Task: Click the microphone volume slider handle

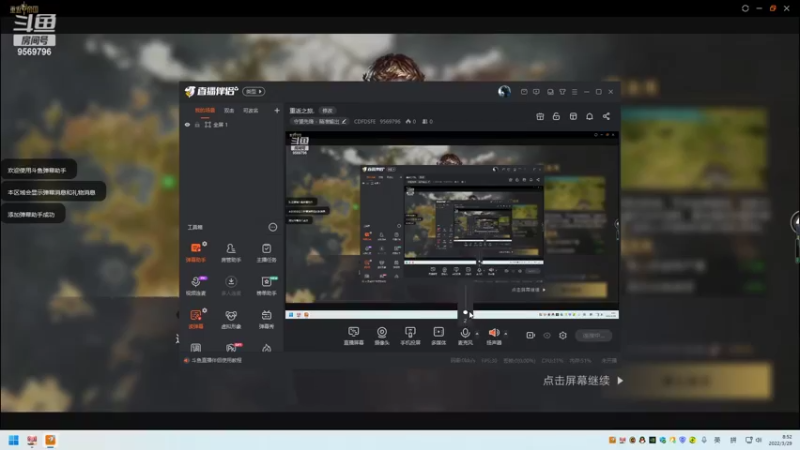Action: click(x=465, y=312)
